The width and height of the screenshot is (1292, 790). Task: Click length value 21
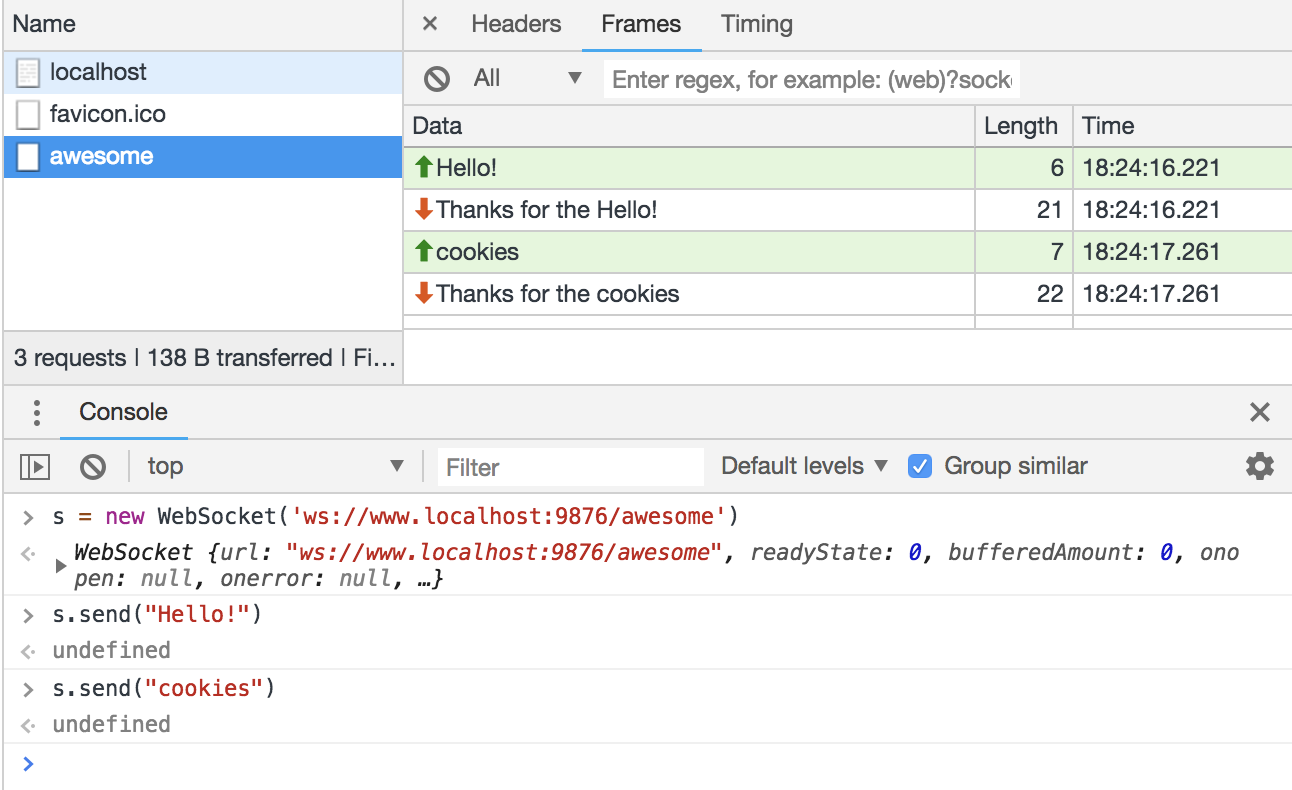point(1049,210)
